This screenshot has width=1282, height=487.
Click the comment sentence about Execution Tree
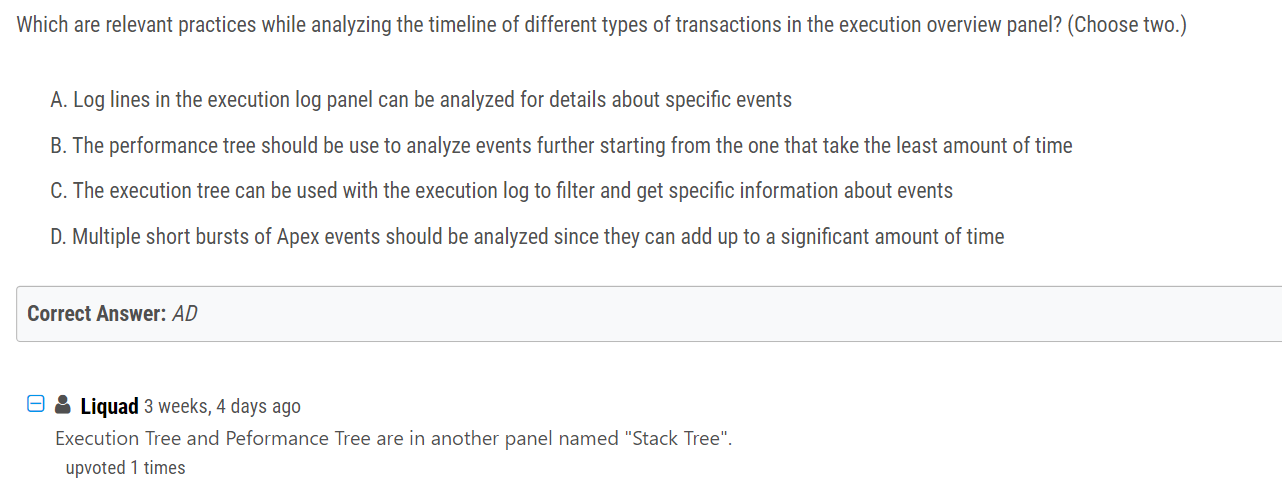click(x=394, y=438)
